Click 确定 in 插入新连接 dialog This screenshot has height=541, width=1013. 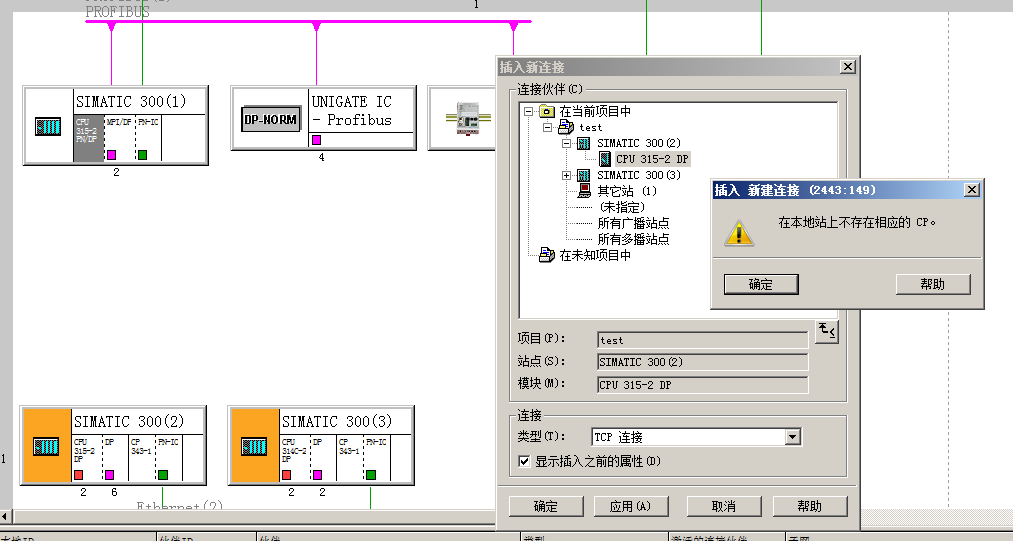click(x=546, y=506)
